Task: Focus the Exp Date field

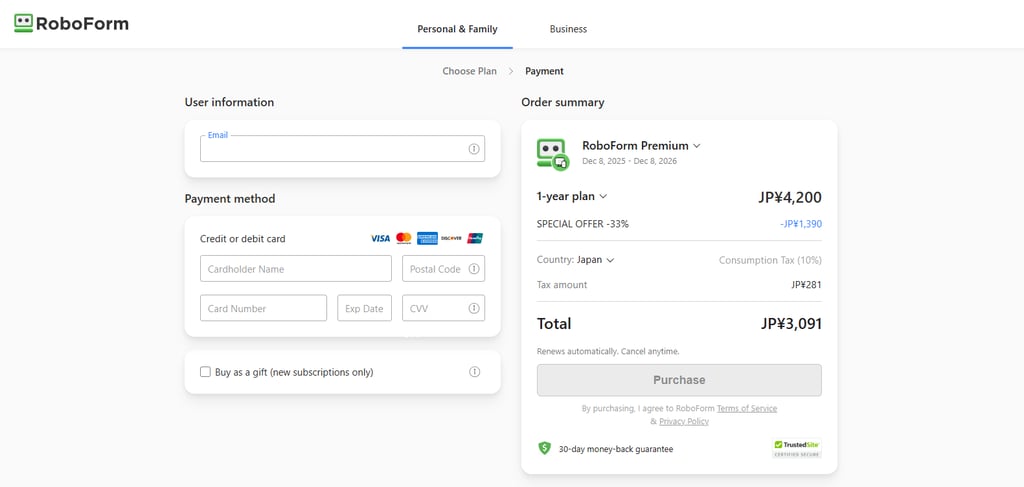Action: pos(364,308)
